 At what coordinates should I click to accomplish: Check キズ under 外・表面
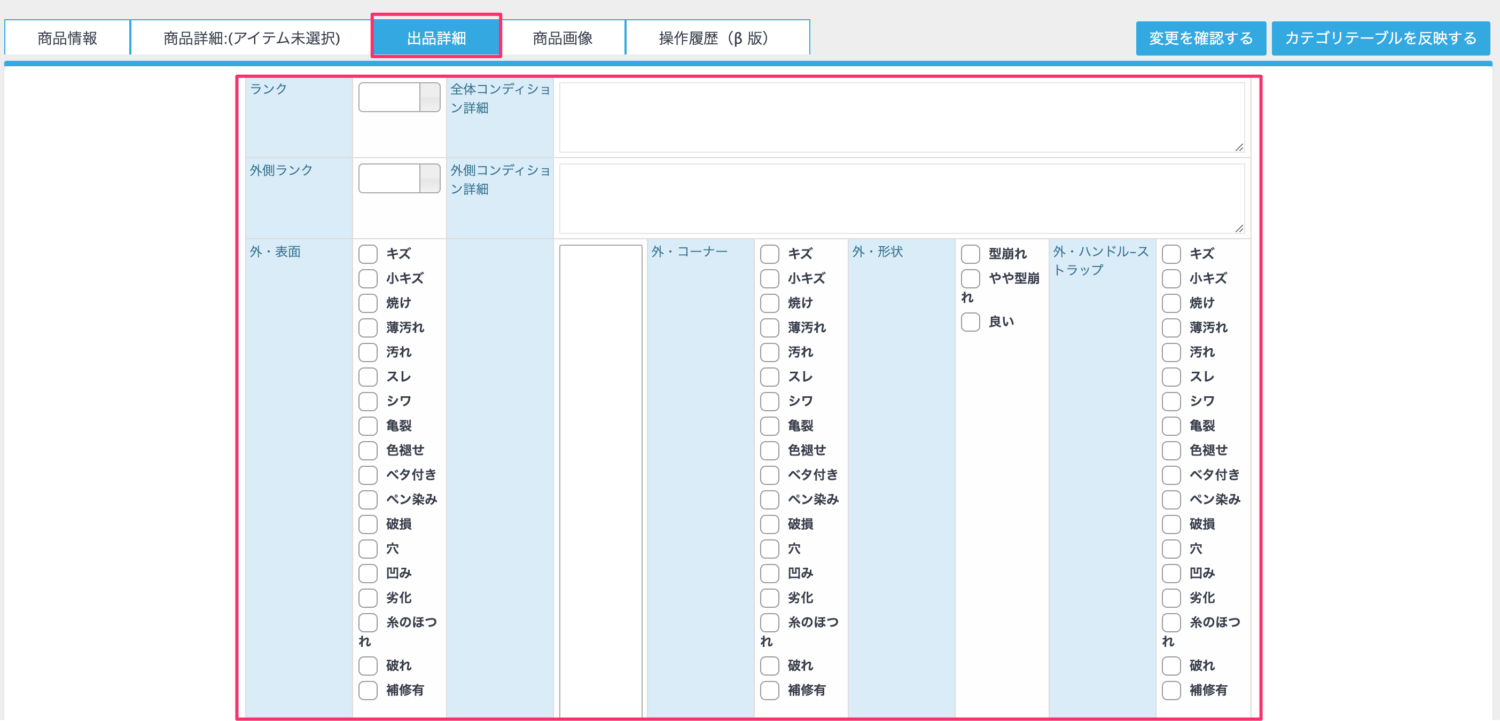point(368,254)
